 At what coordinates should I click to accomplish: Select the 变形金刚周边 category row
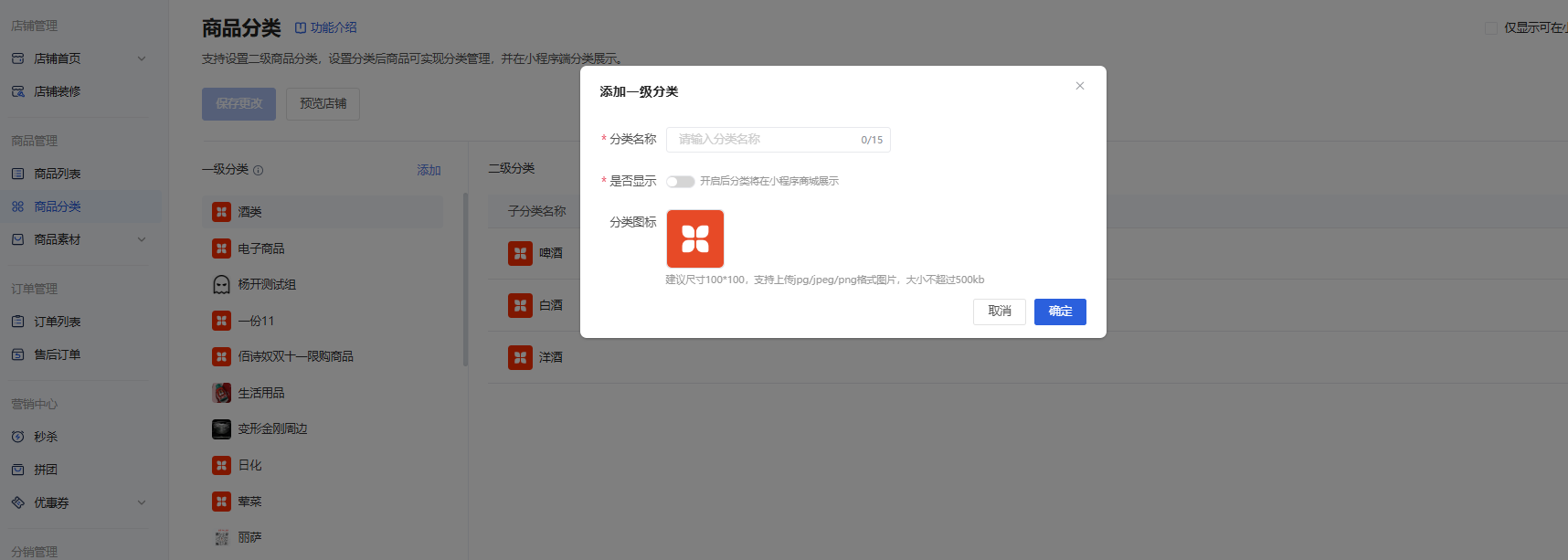323,428
